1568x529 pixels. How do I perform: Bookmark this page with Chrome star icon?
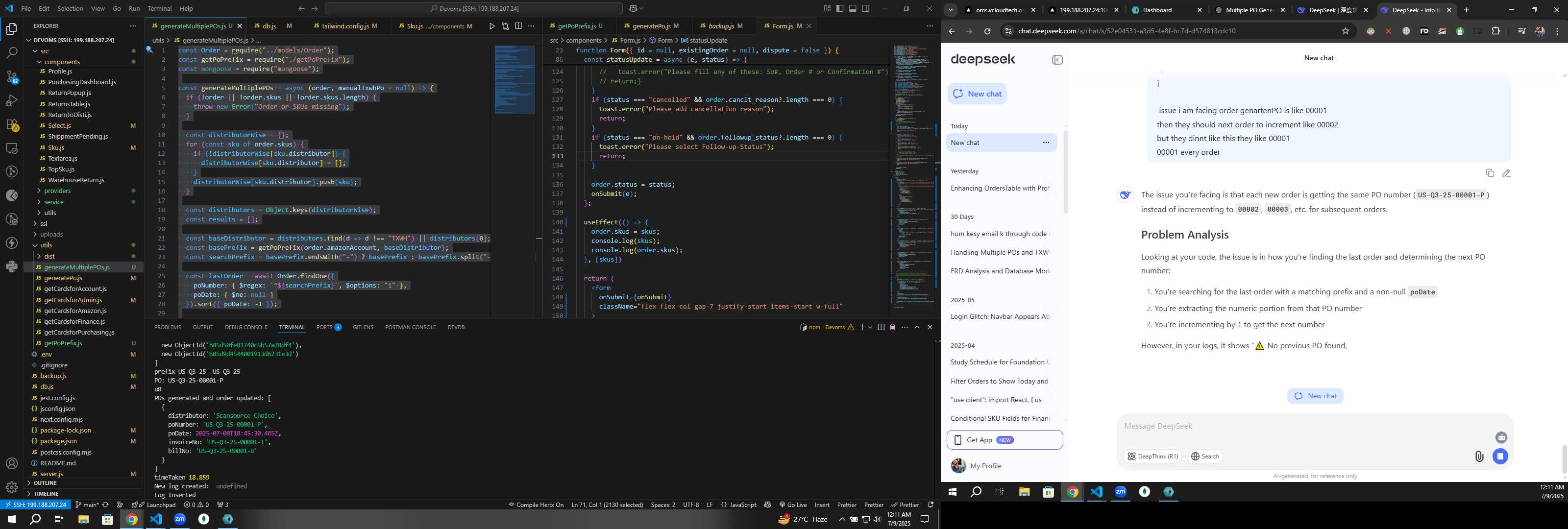[x=1346, y=31]
